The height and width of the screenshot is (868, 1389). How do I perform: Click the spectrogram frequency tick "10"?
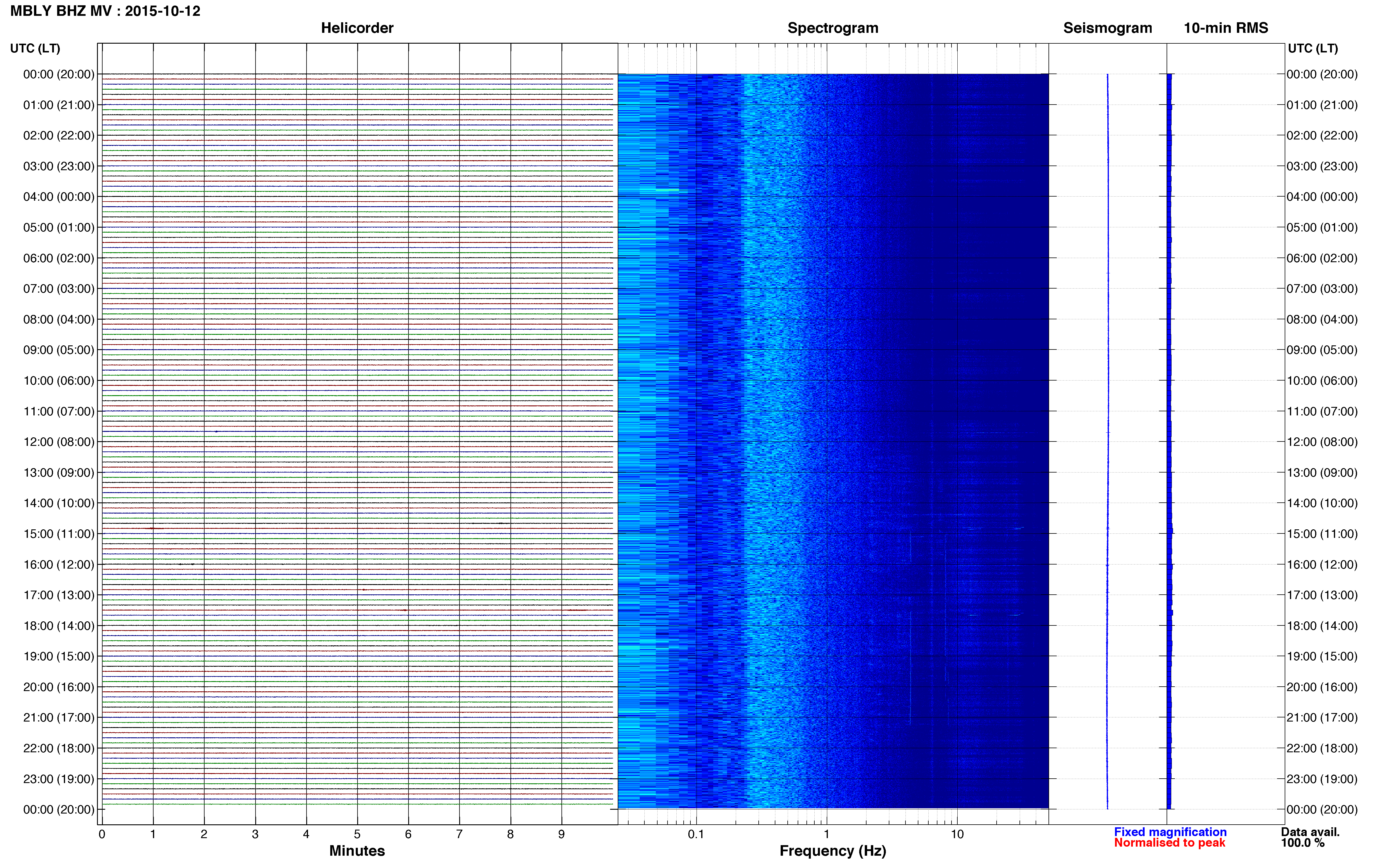pyautogui.click(x=957, y=834)
